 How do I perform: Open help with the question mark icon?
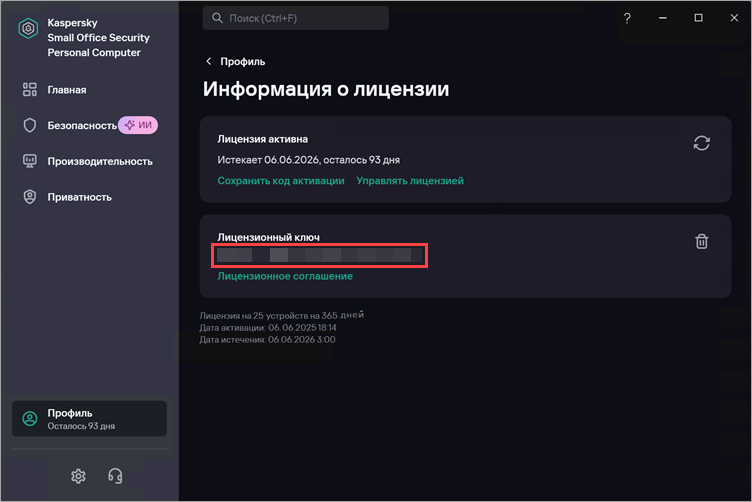click(627, 18)
